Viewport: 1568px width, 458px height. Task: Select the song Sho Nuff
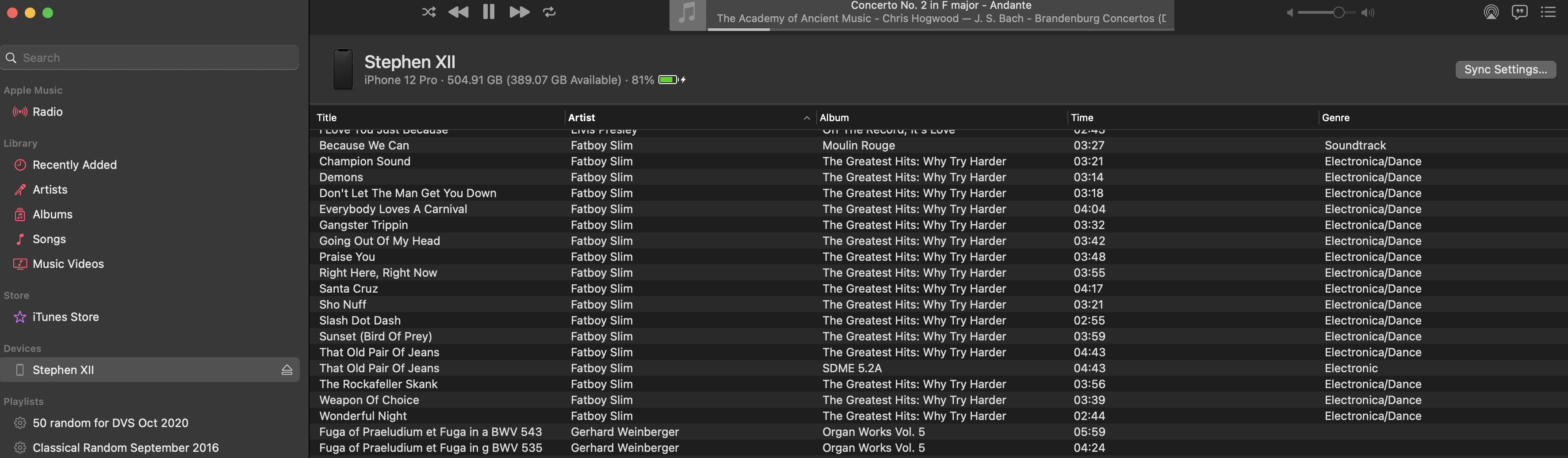(x=343, y=304)
